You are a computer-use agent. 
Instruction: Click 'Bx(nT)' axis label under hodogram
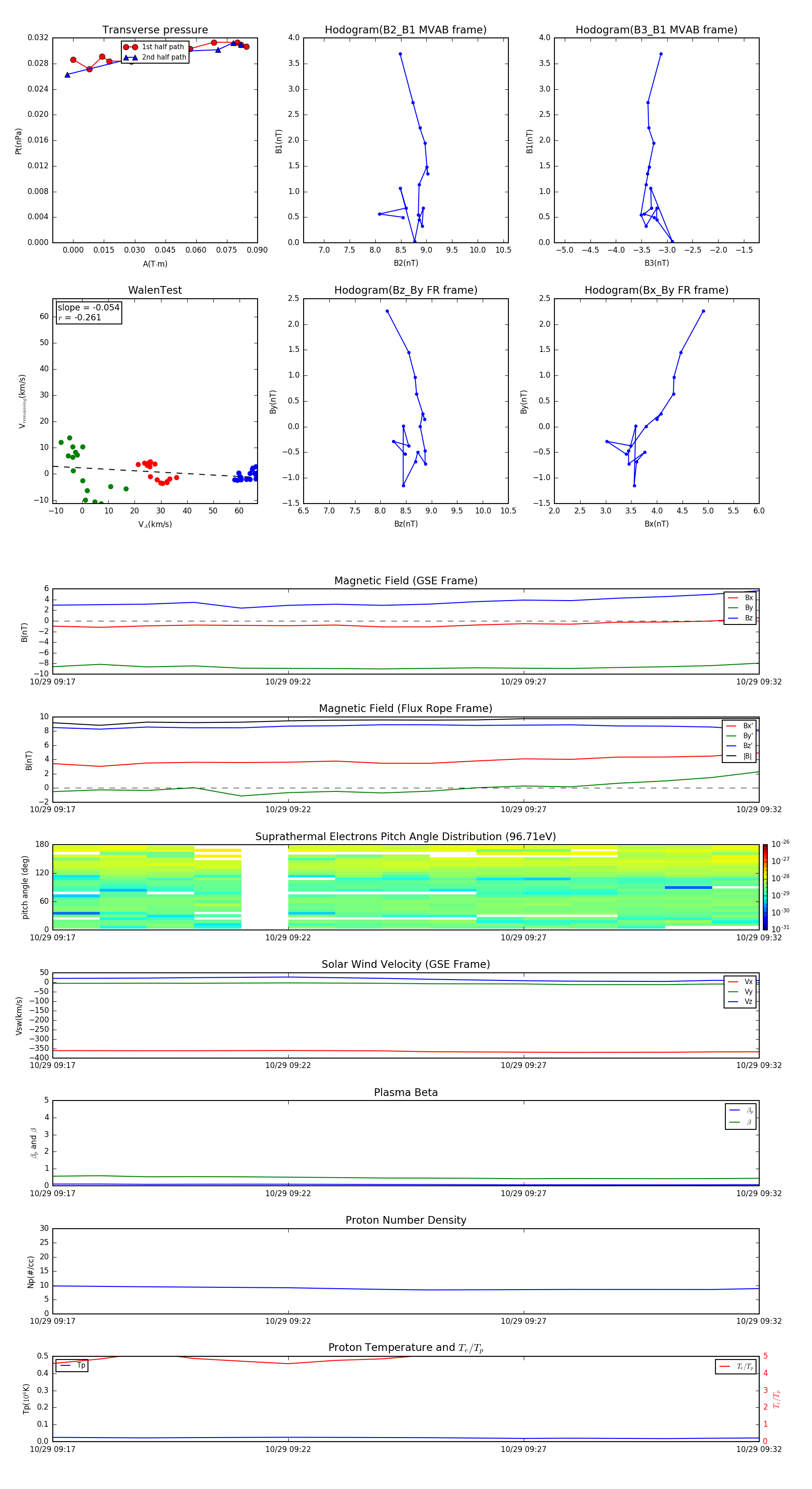[656, 524]
